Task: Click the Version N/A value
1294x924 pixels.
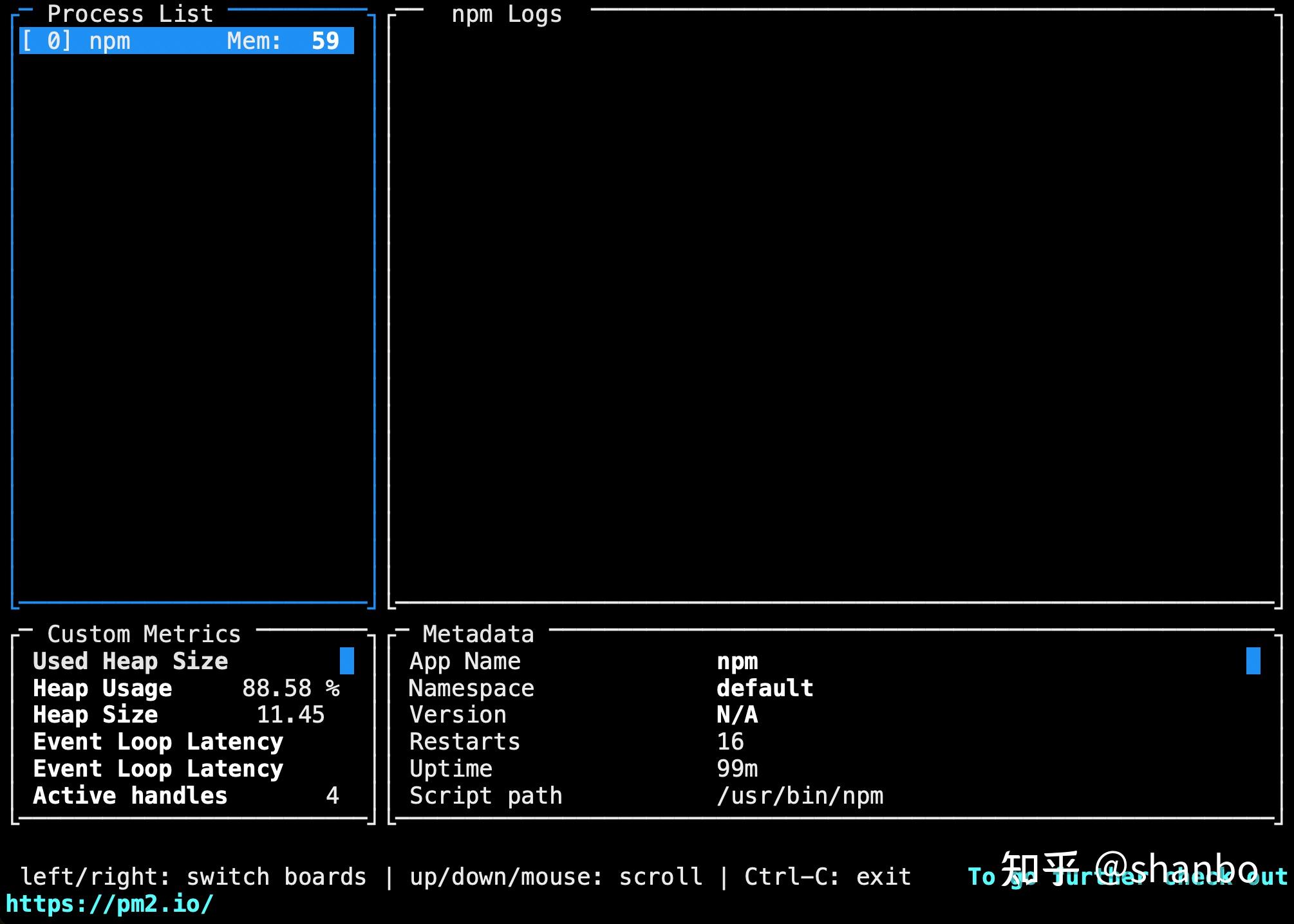Action: point(737,715)
